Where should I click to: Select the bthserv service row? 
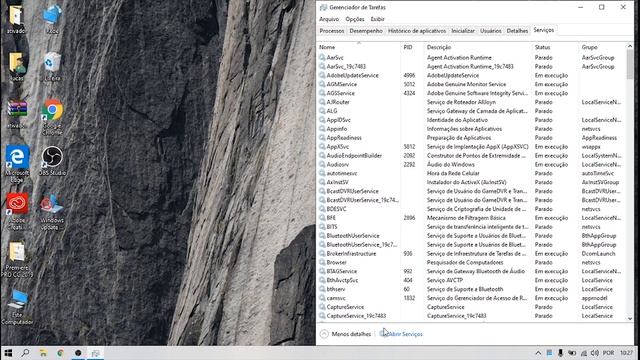[471, 289]
